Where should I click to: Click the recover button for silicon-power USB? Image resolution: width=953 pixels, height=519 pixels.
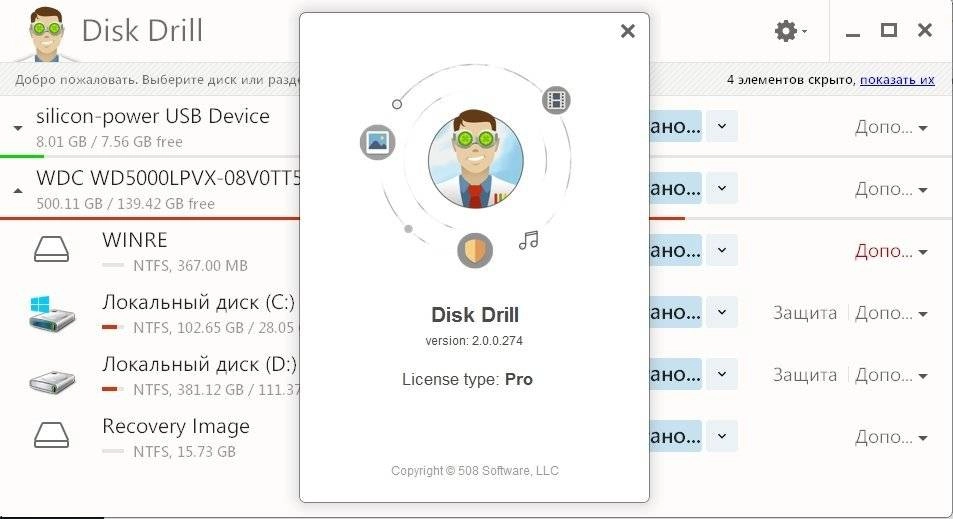click(676, 126)
